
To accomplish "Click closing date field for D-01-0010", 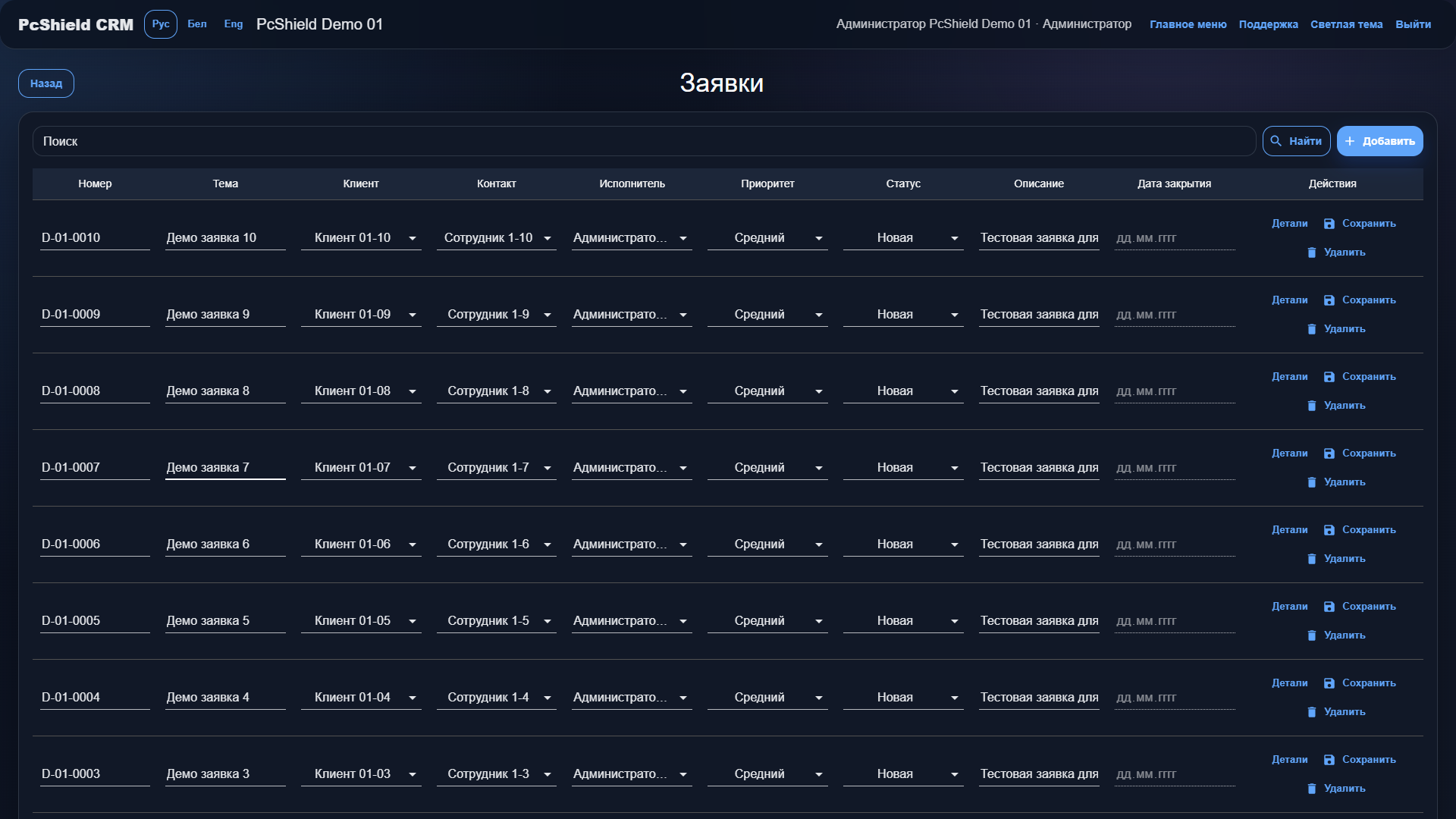I will [x=1175, y=238].
